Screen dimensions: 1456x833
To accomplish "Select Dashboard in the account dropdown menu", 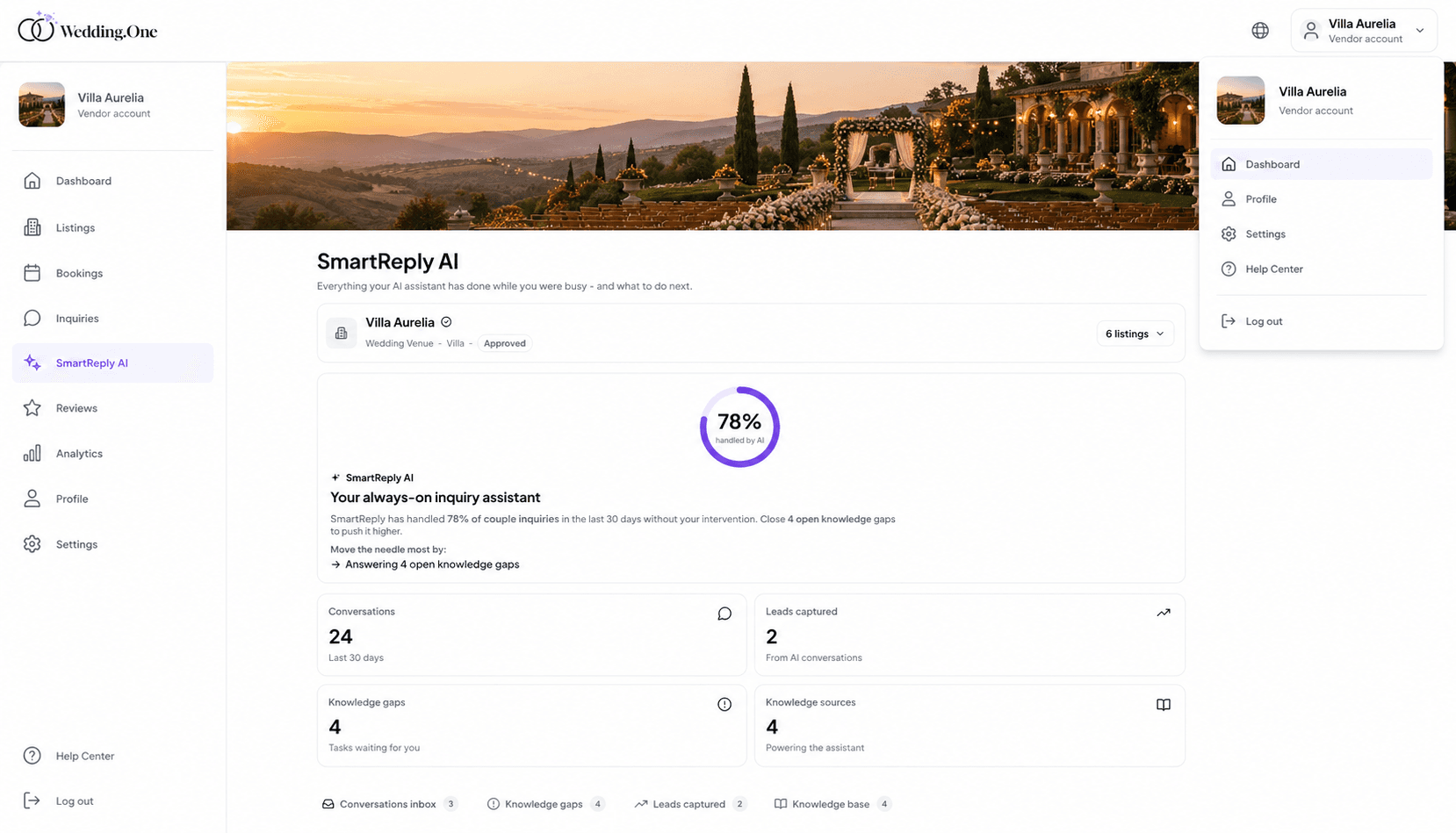I will point(1322,164).
